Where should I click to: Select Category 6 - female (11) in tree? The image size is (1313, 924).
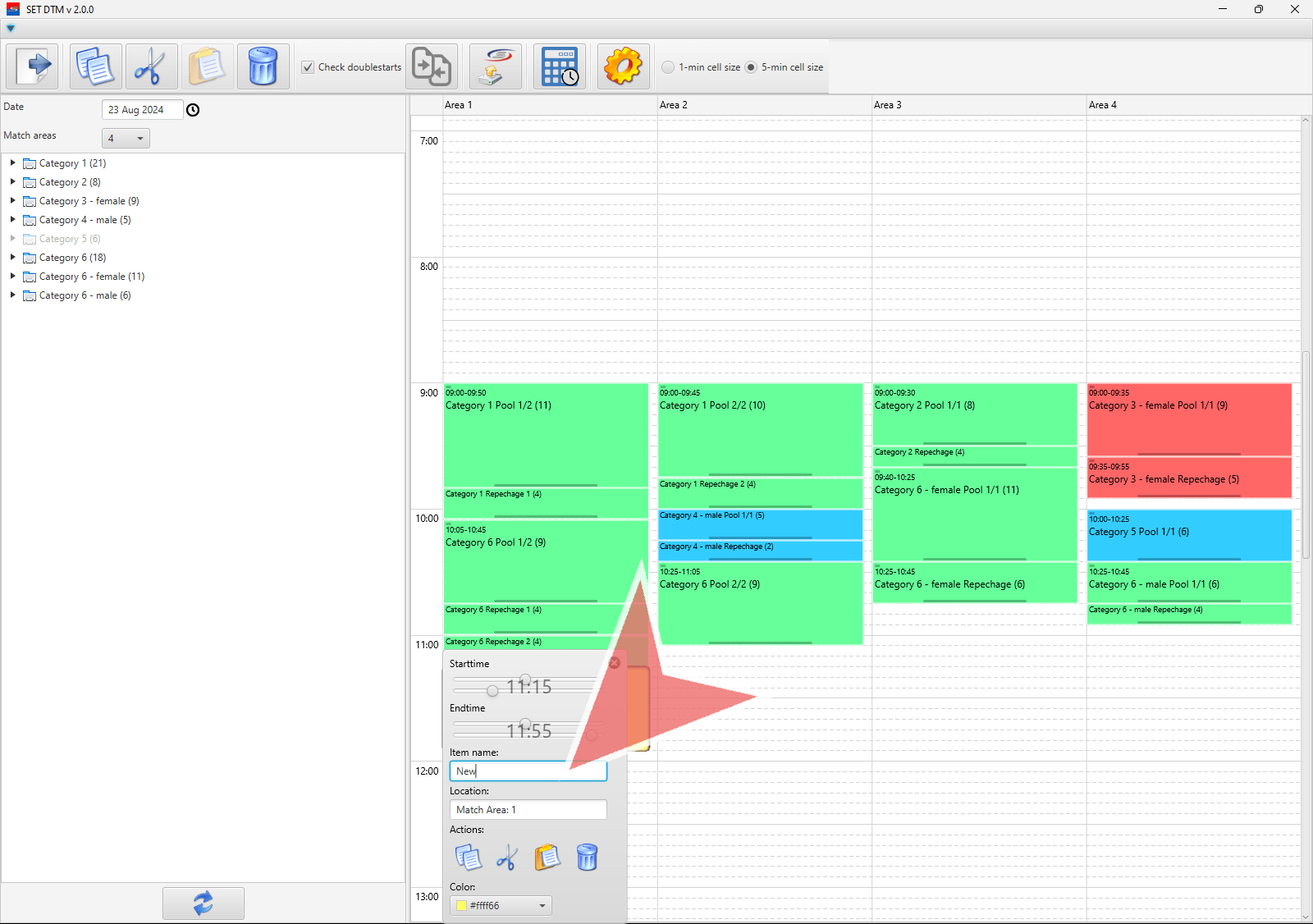point(91,277)
